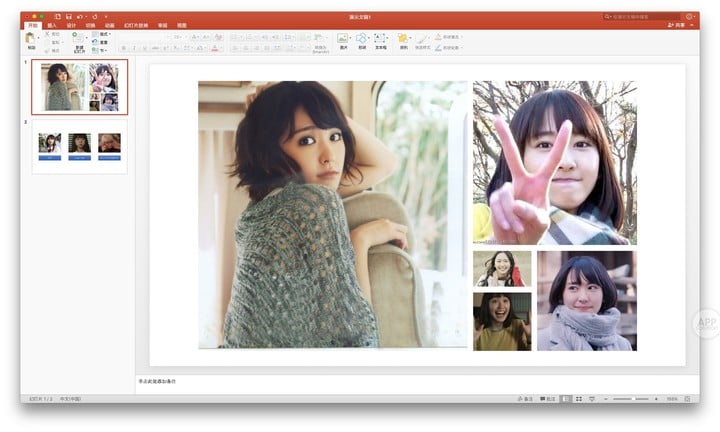Toggle the Notes pane in status bar
Viewport: 720px width, 432px height.
pos(525,399)
